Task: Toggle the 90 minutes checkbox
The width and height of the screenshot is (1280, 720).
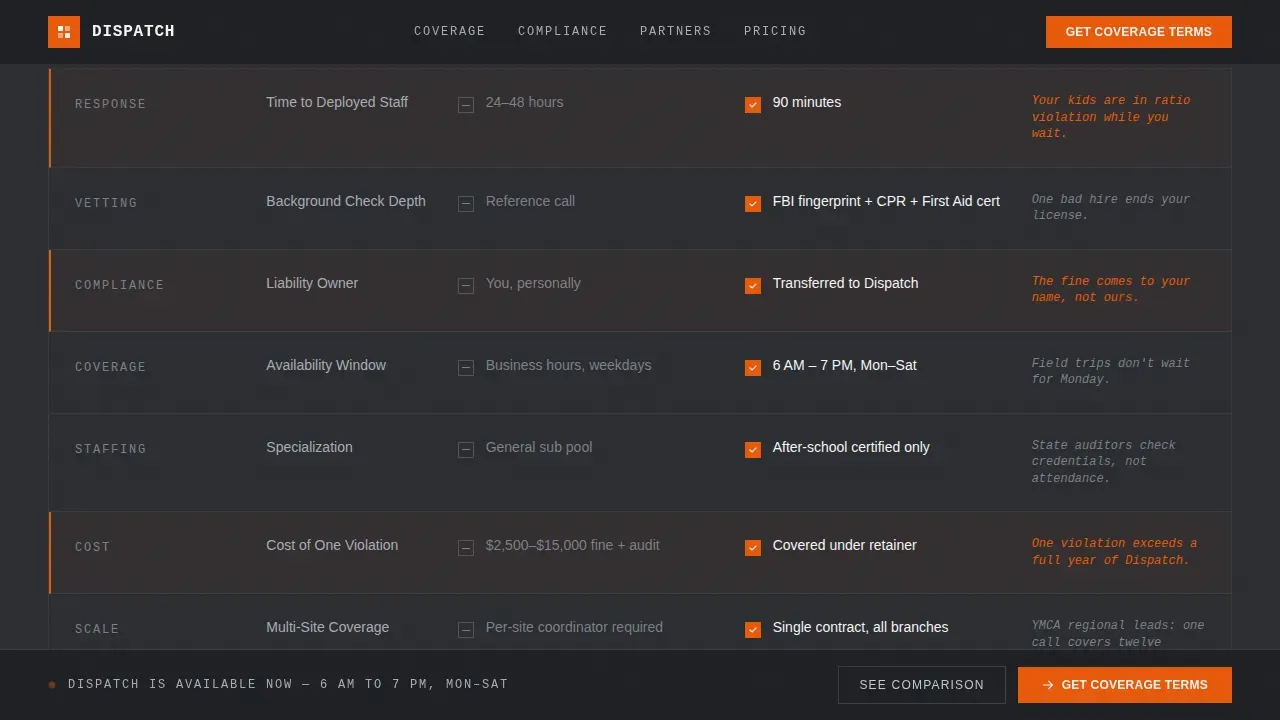Action: 753,104
